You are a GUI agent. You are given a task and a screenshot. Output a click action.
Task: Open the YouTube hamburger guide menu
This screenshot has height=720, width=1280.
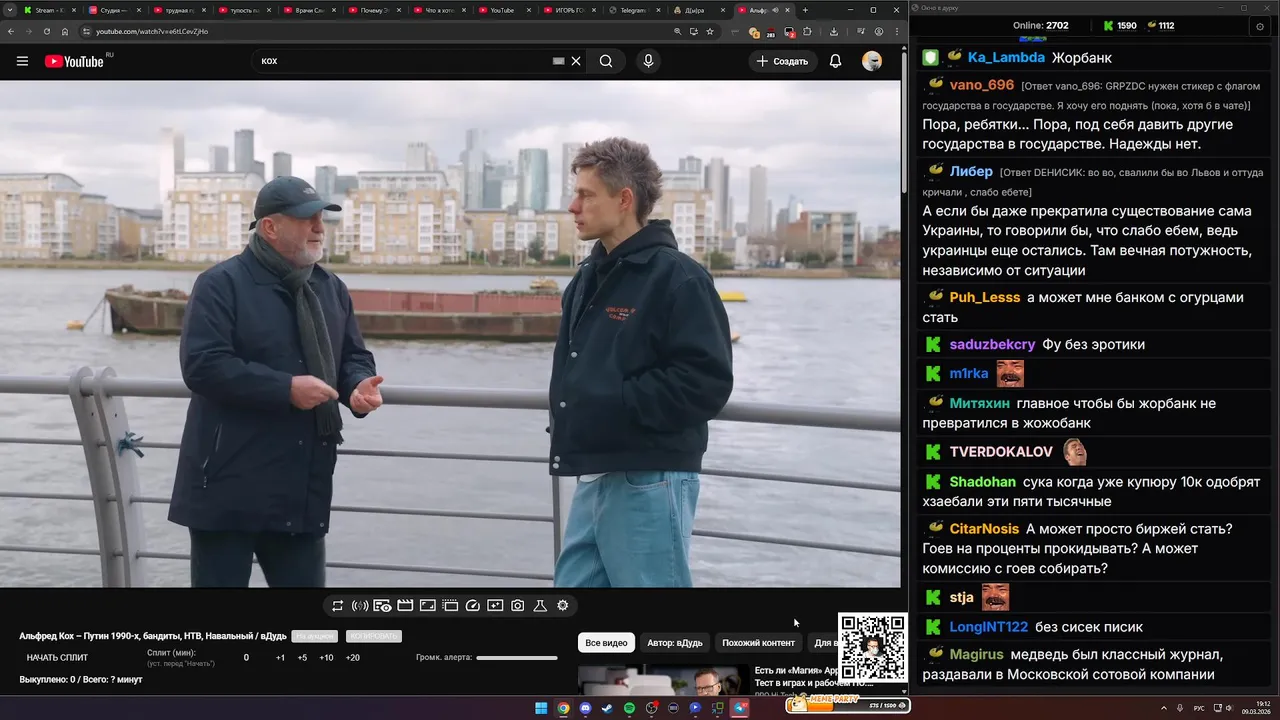click(22, 61)
